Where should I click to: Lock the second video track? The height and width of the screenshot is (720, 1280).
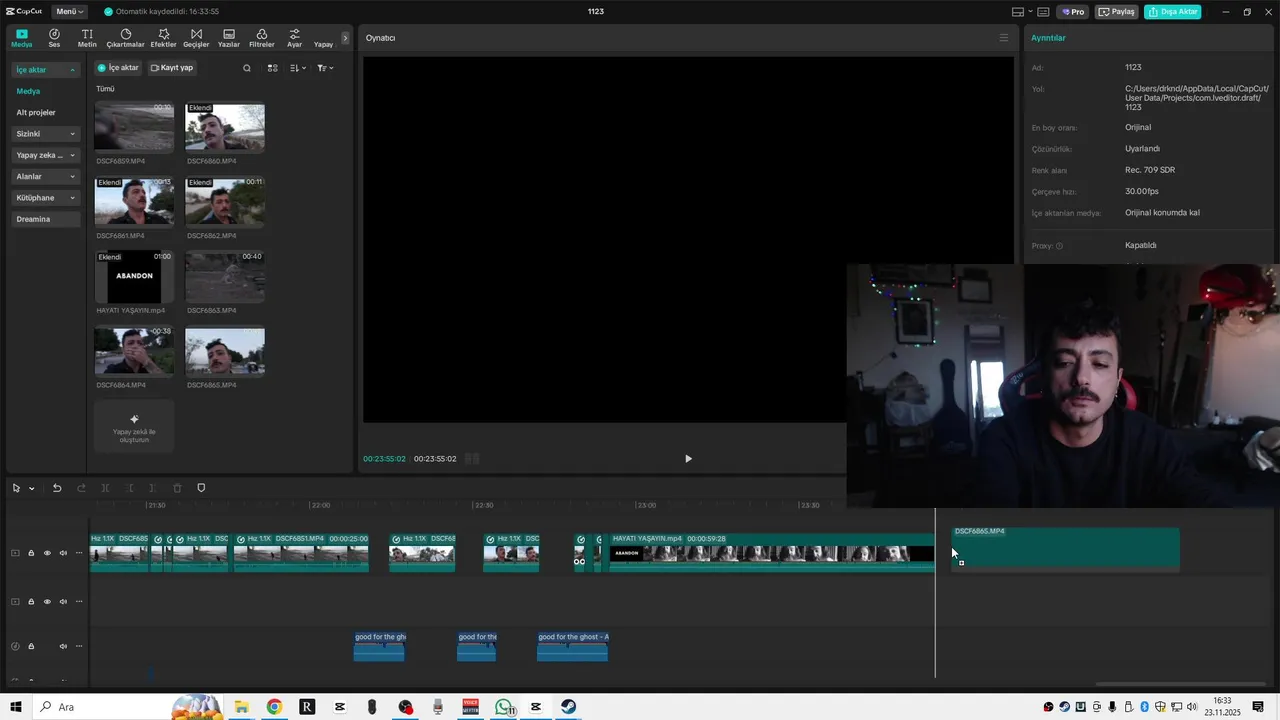point(31,601)
